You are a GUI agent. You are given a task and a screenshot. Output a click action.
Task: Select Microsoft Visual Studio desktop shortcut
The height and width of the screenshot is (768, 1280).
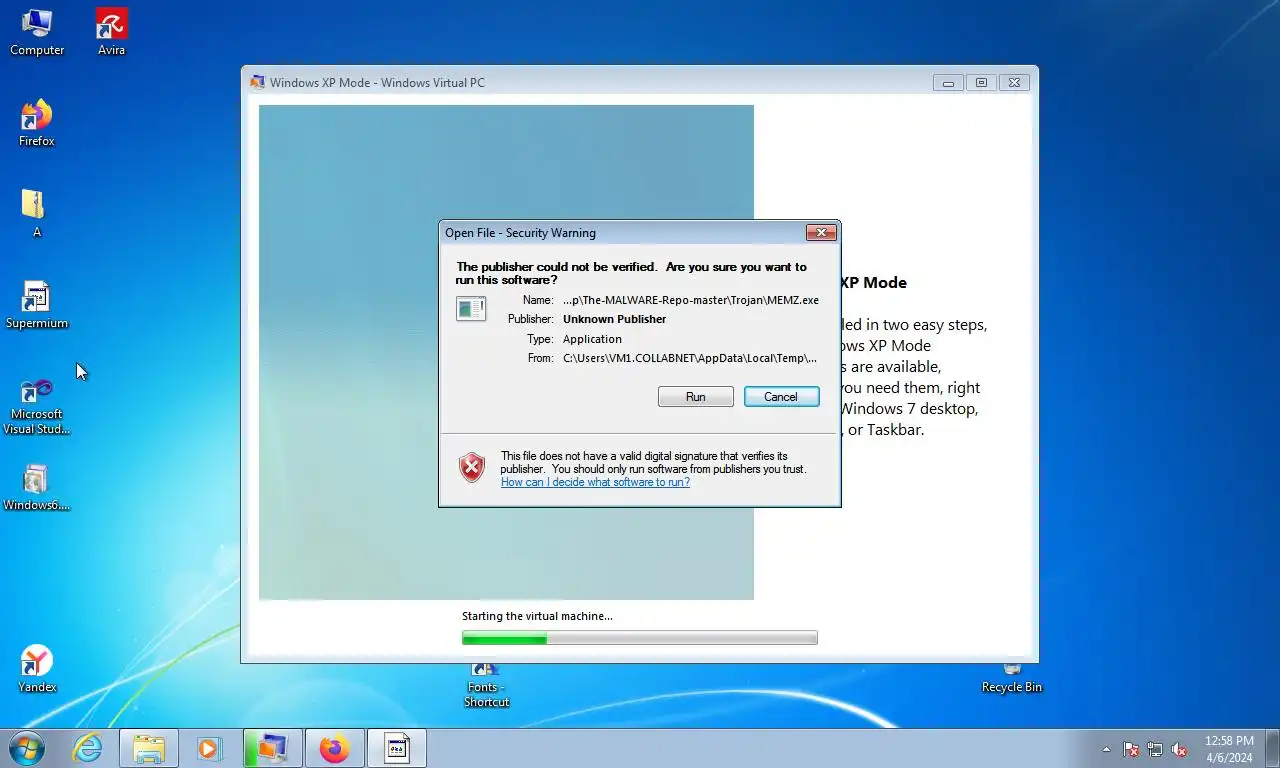(x=37, y=406)
